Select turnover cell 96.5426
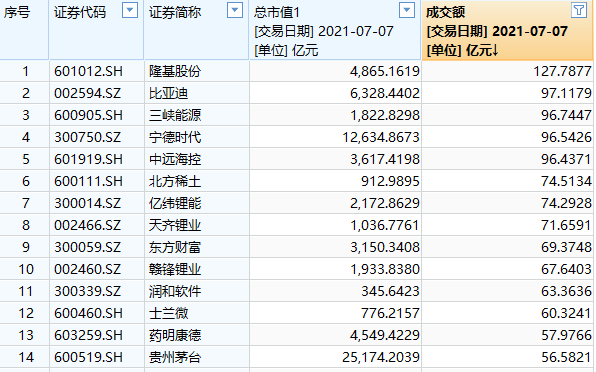 pos(507,137)
